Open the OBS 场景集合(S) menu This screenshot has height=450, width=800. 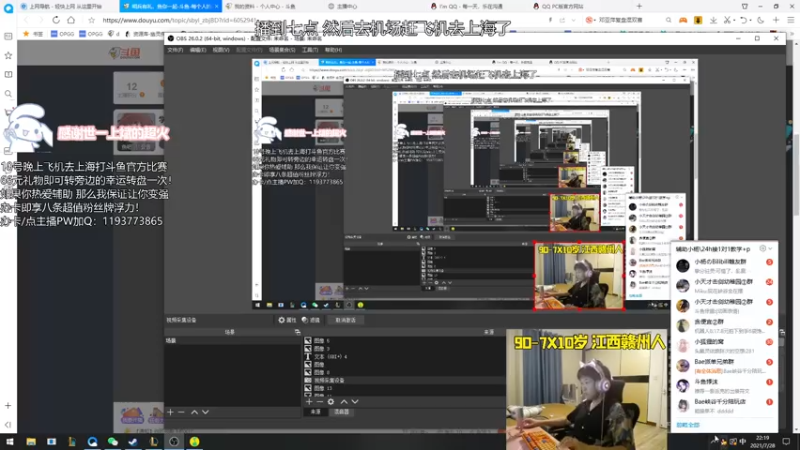point(282,50)
